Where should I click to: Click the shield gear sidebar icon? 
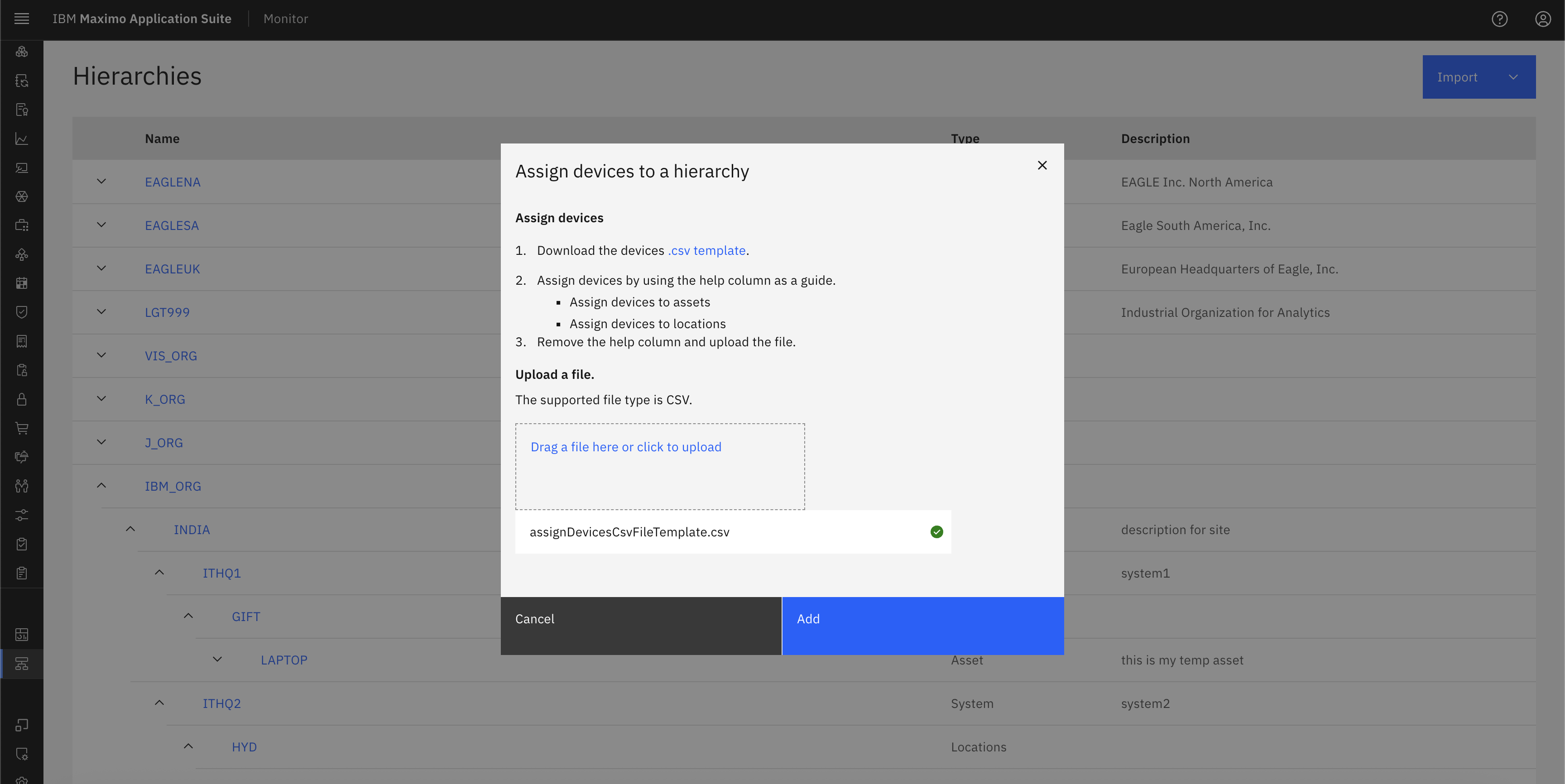tap(22, 754)
